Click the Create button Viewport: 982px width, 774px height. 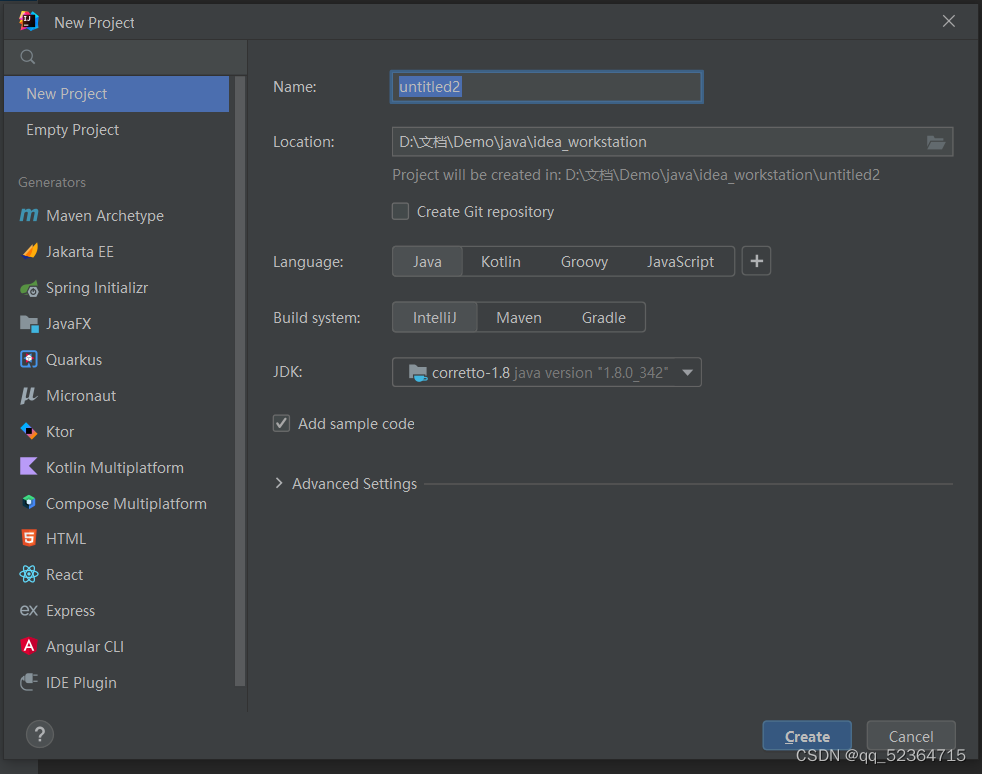807,736
